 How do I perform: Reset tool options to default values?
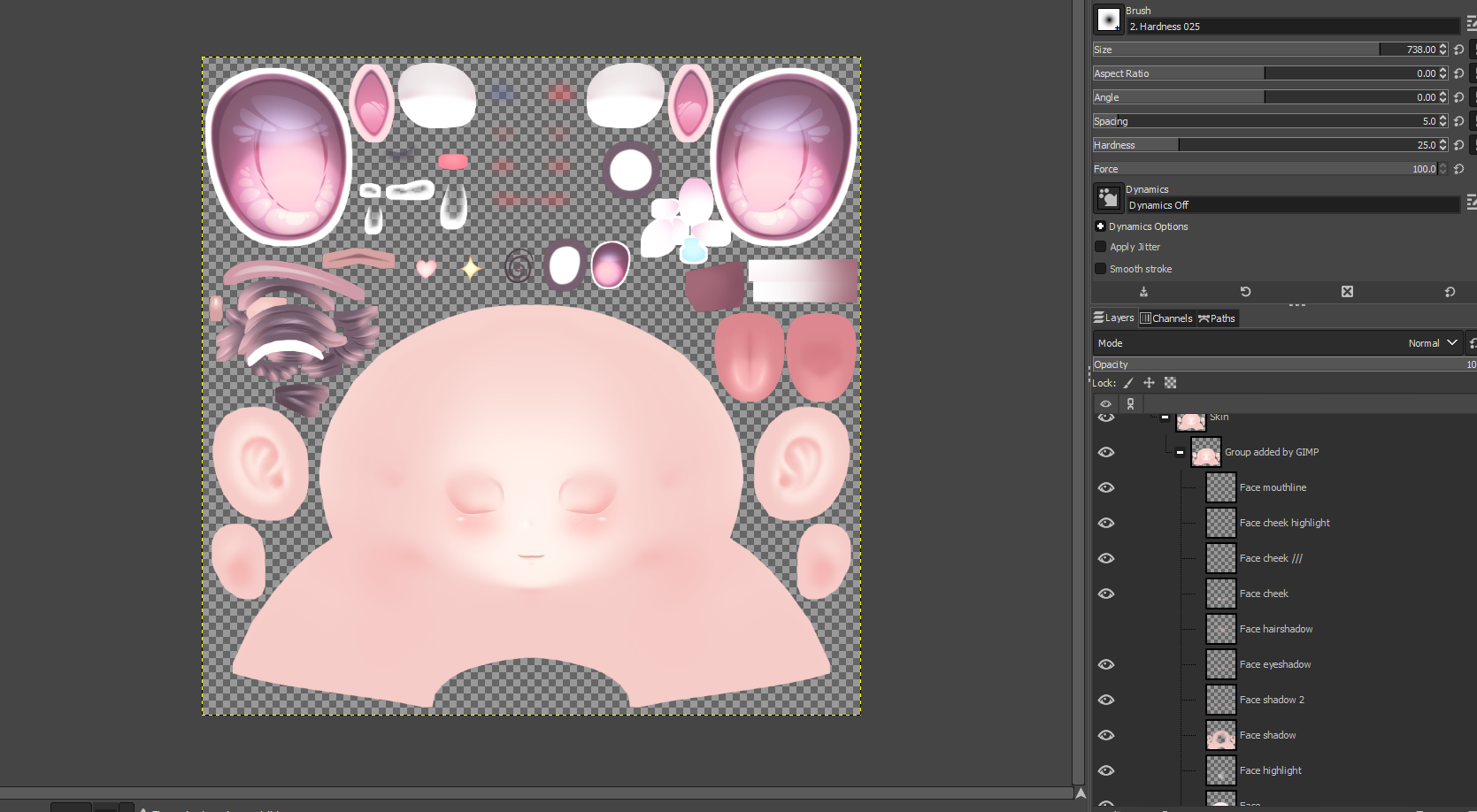coord(1450,291)
